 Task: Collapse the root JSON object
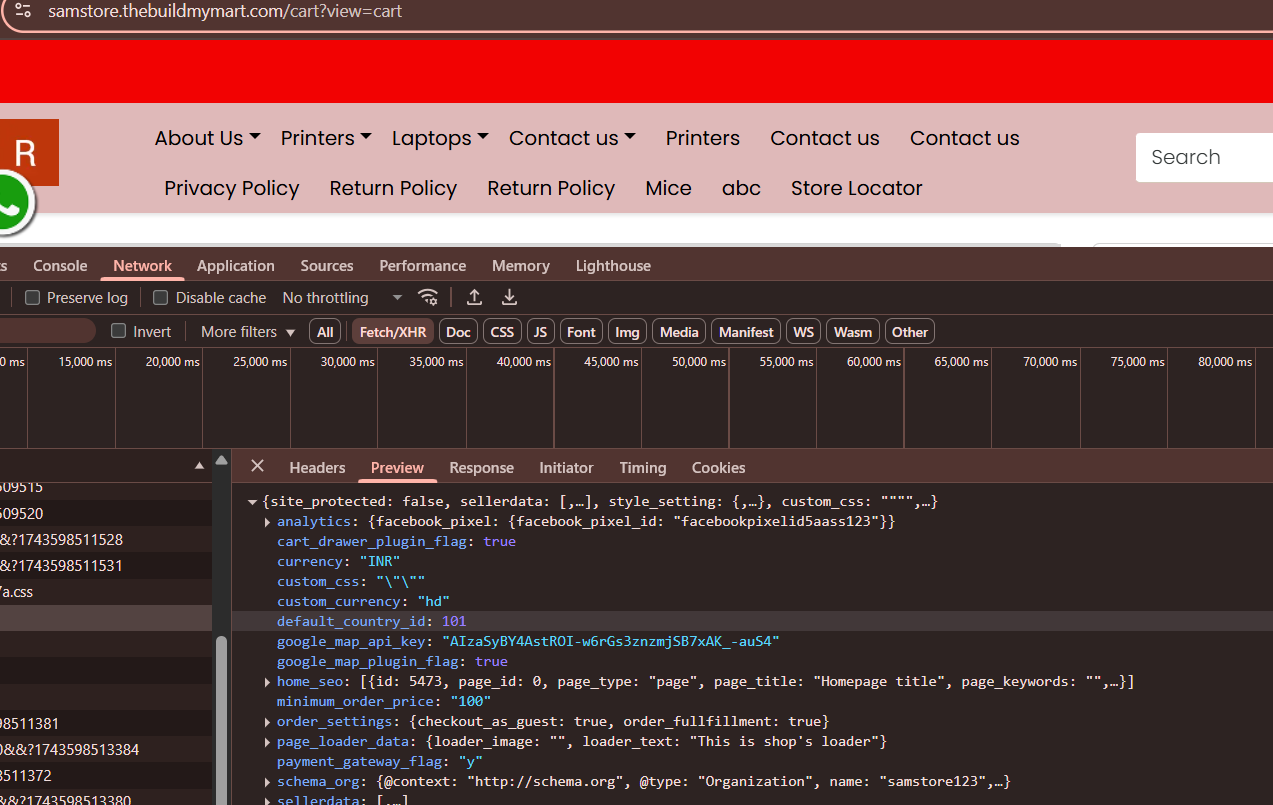tap(252, 502)
